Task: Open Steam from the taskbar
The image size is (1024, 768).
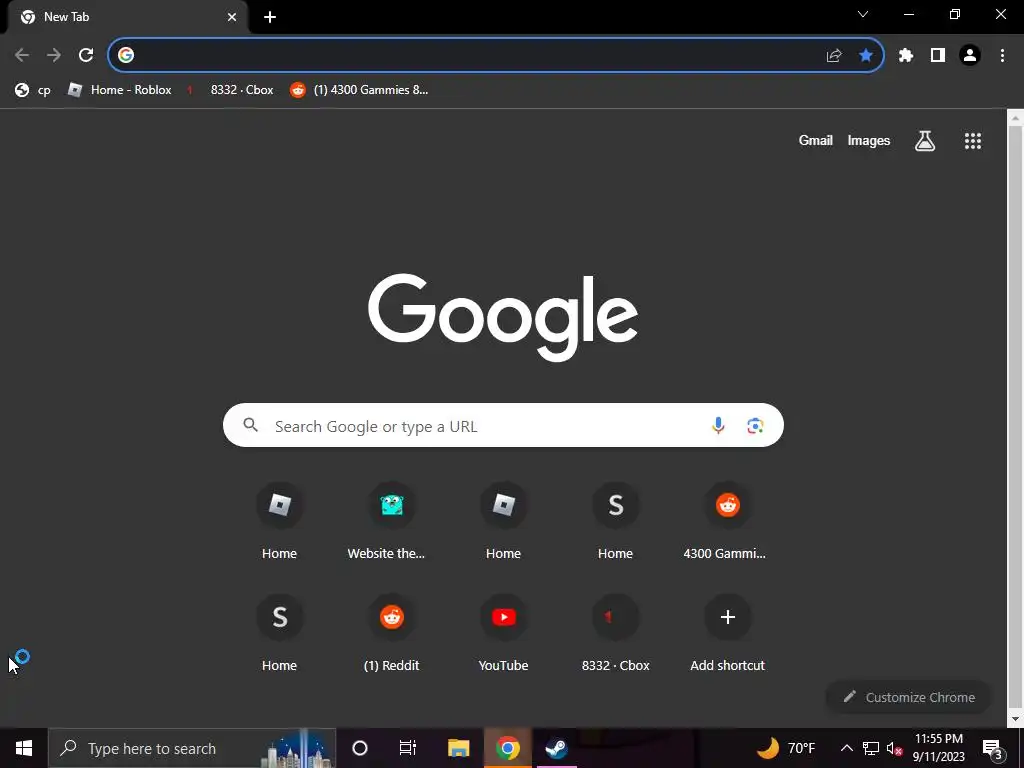Action: (556, 748)
